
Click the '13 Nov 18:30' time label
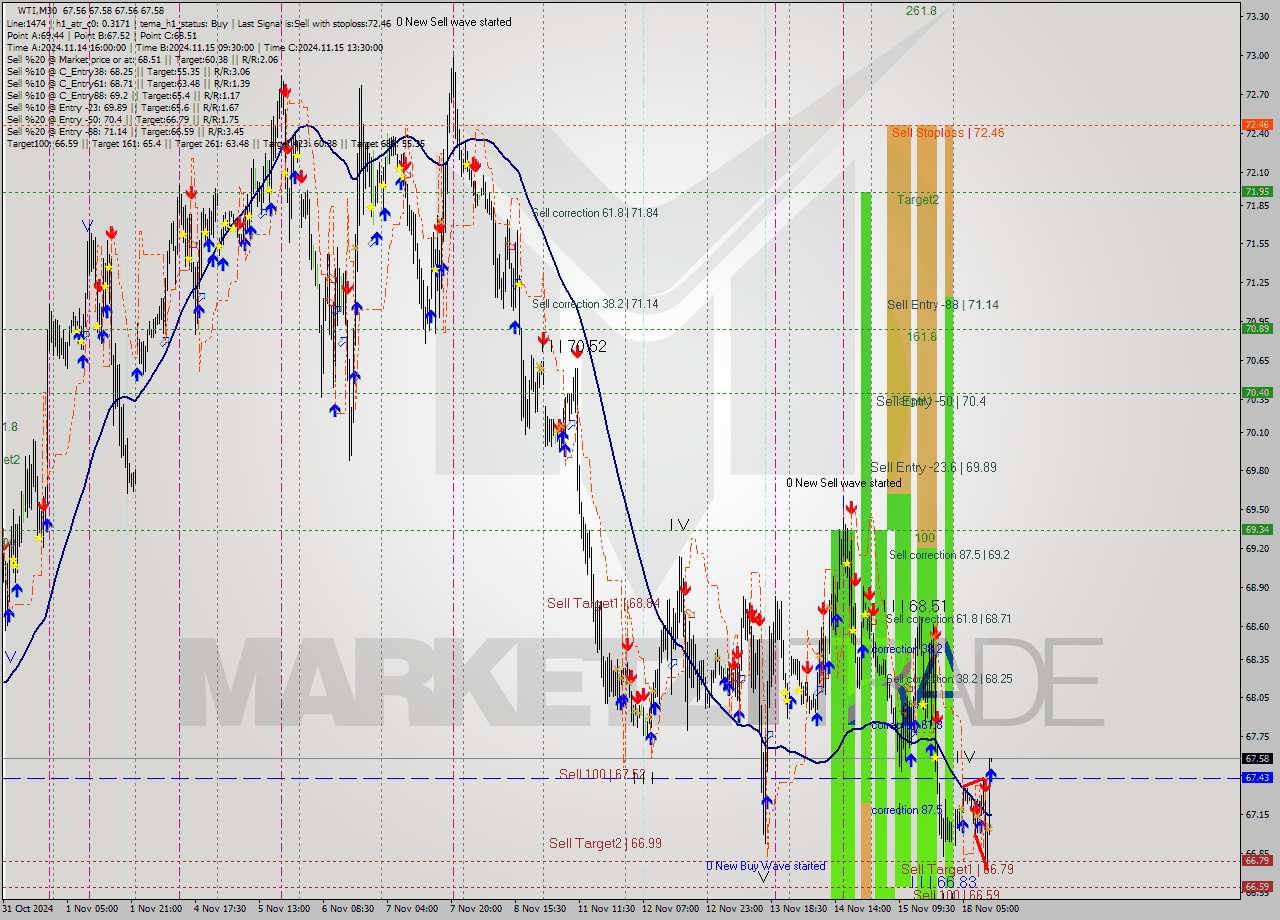799,909
